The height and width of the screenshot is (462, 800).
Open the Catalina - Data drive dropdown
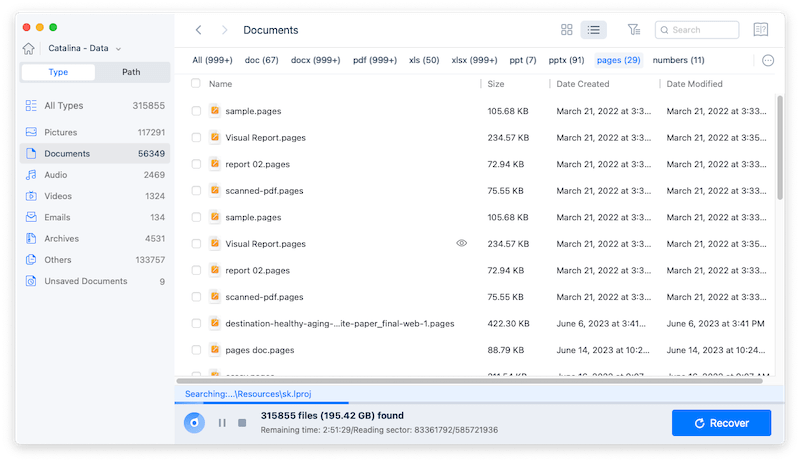pyautogui.click(x=85, y=48)
